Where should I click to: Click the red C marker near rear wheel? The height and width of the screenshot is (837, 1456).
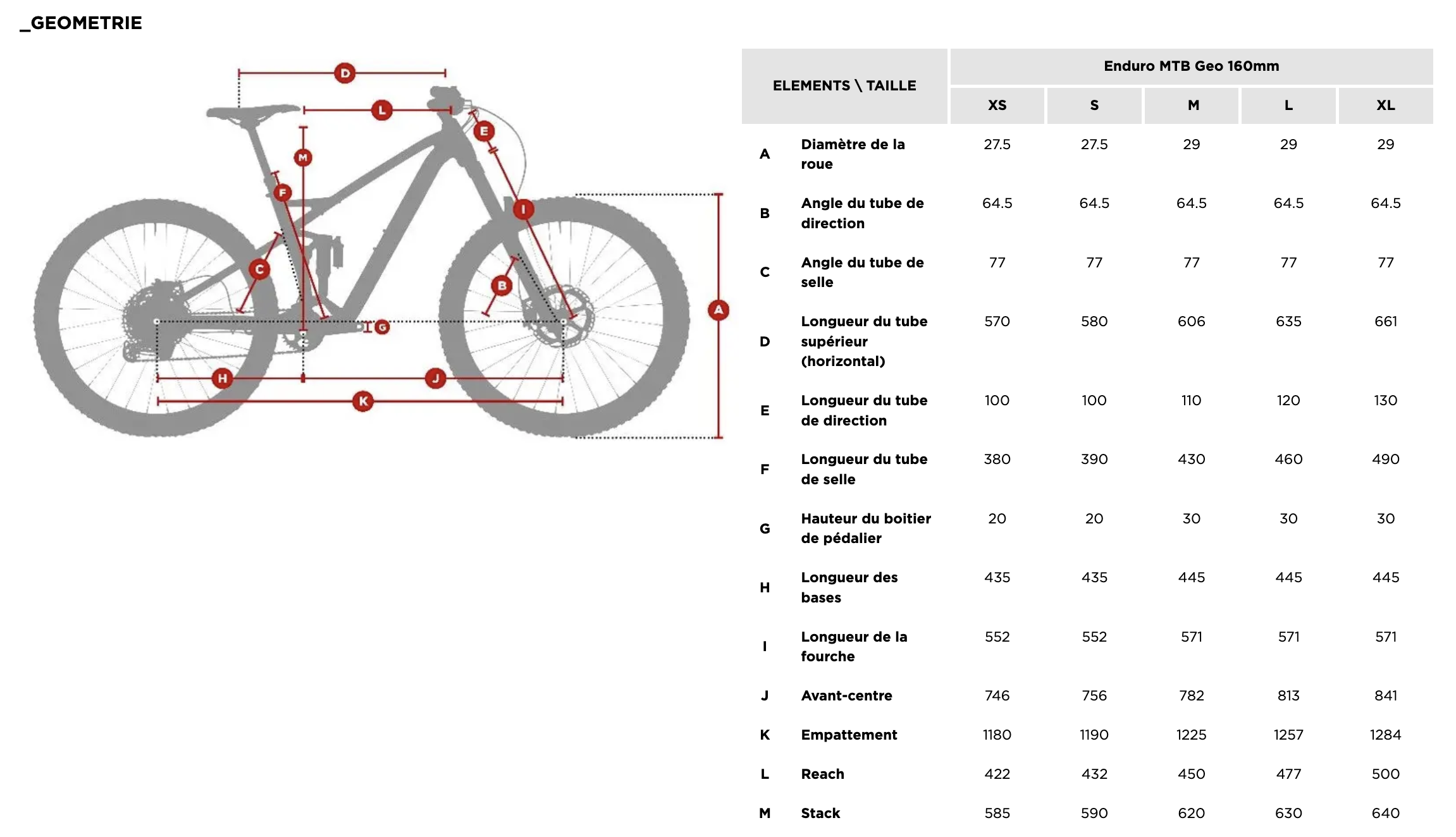point(259,269)
